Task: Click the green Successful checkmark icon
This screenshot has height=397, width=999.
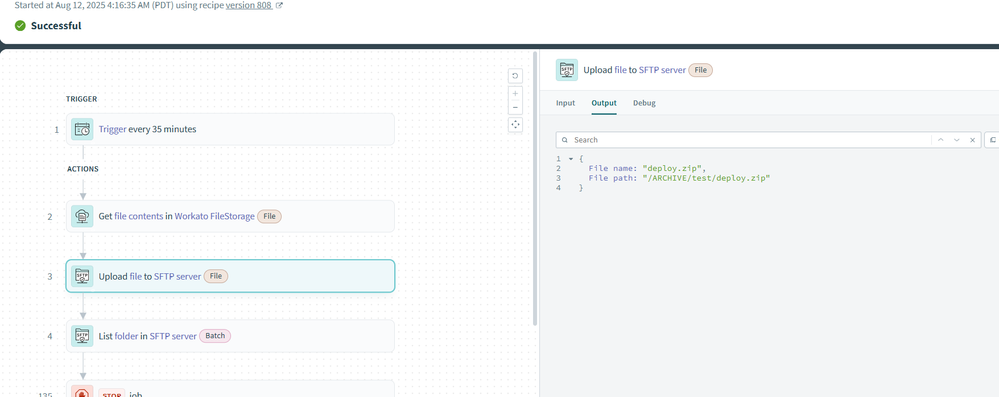Action: click(20, 25)
